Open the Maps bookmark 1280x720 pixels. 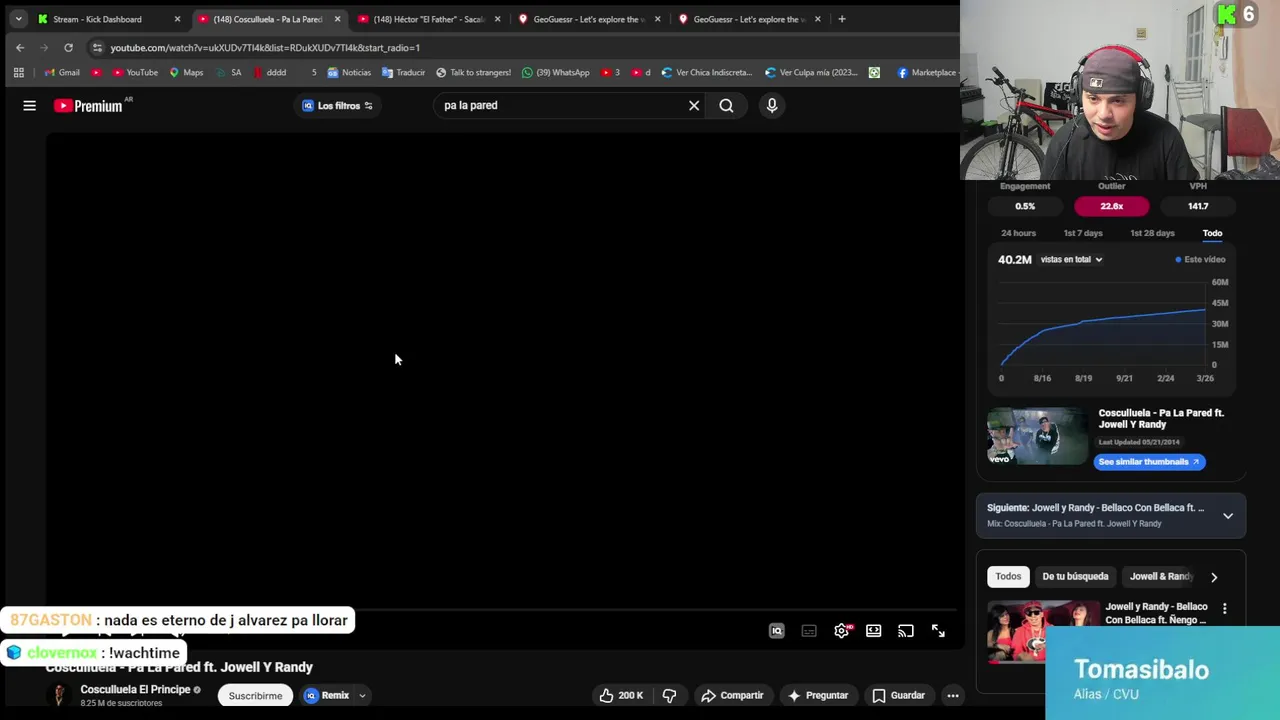coord(185,72)
